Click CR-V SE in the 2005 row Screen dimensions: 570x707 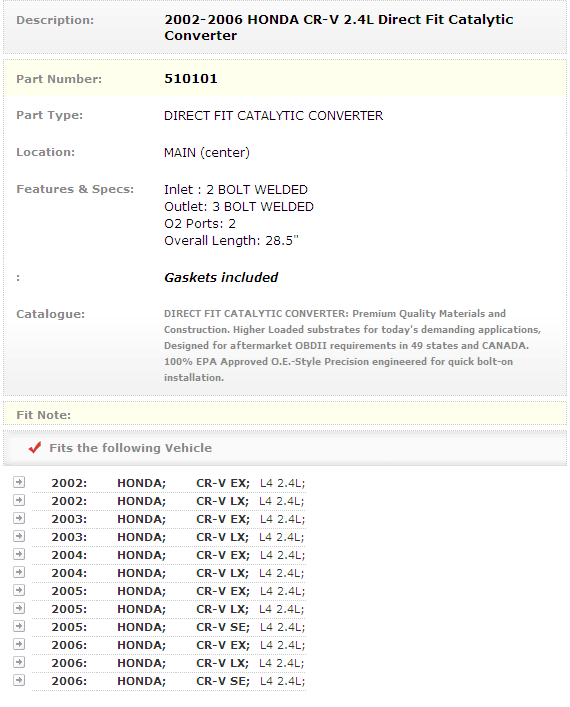223,627
